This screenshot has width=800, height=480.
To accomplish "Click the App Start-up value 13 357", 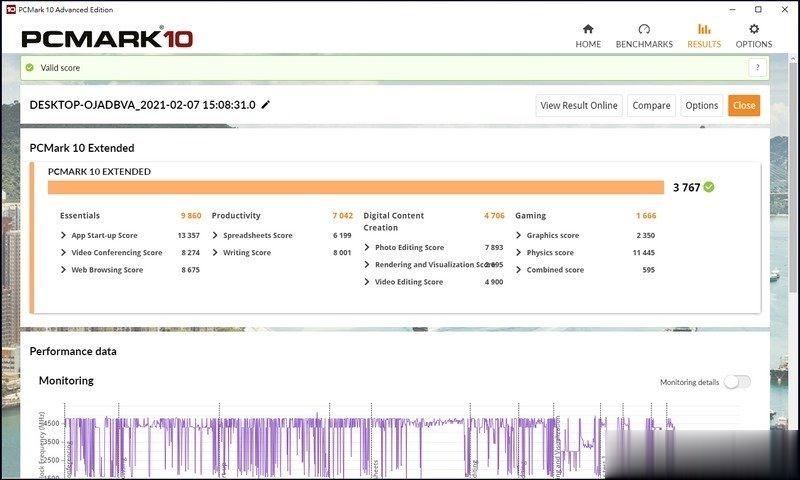I will tap(188, 235).
